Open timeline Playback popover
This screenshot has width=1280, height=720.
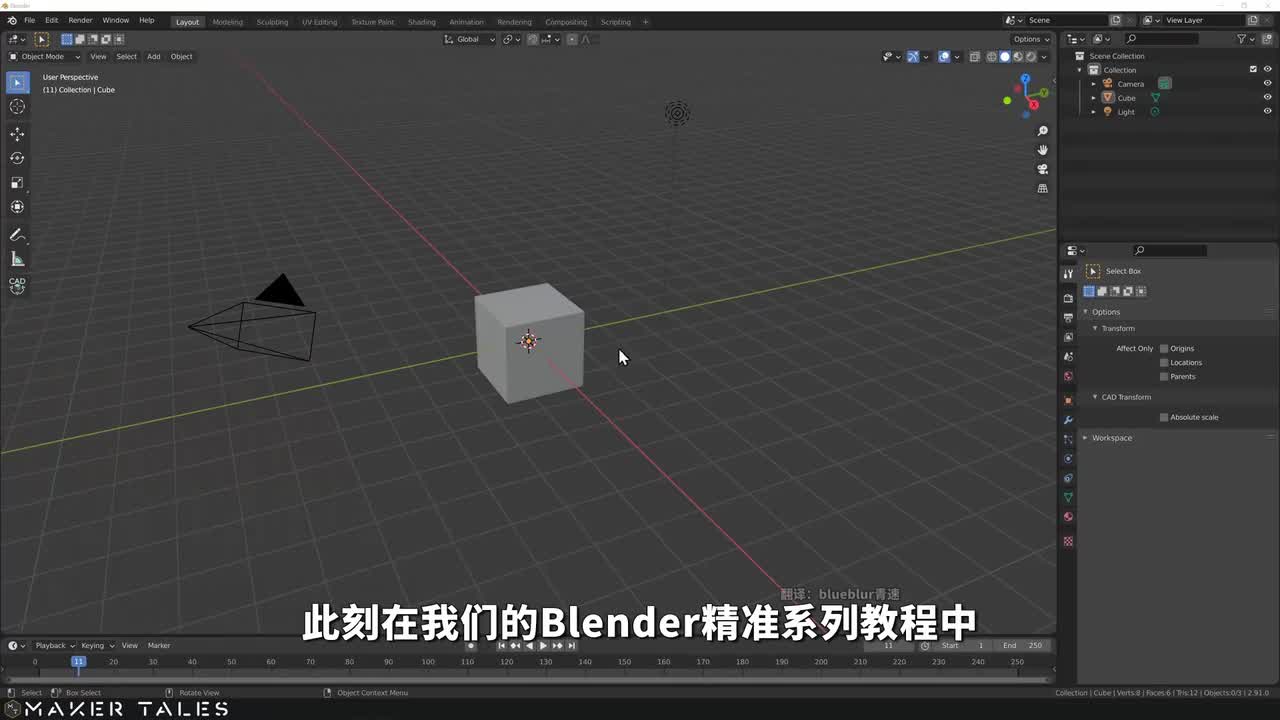coord(54,645)
